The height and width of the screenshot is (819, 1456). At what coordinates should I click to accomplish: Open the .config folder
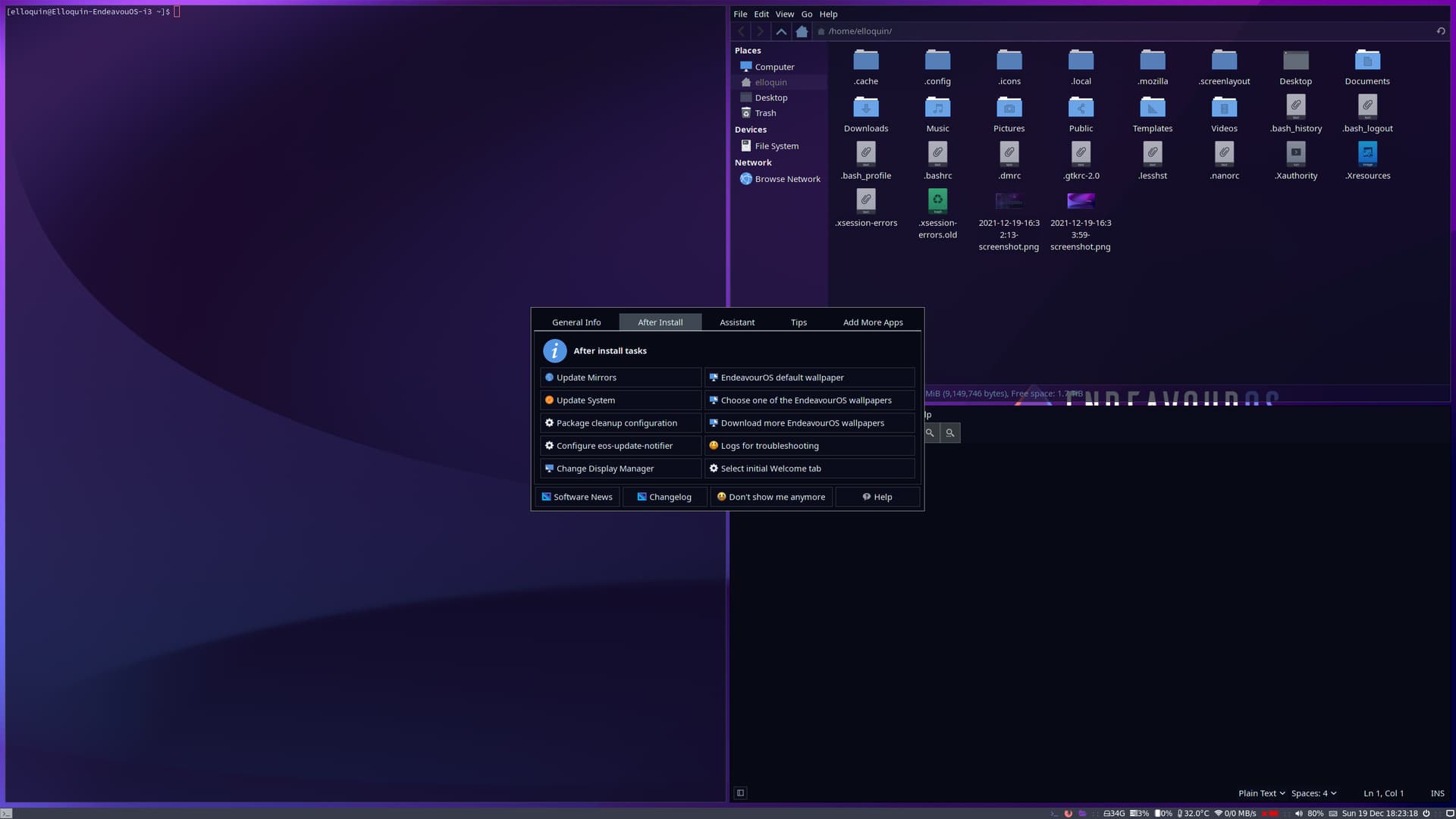(x=937, y=67)
